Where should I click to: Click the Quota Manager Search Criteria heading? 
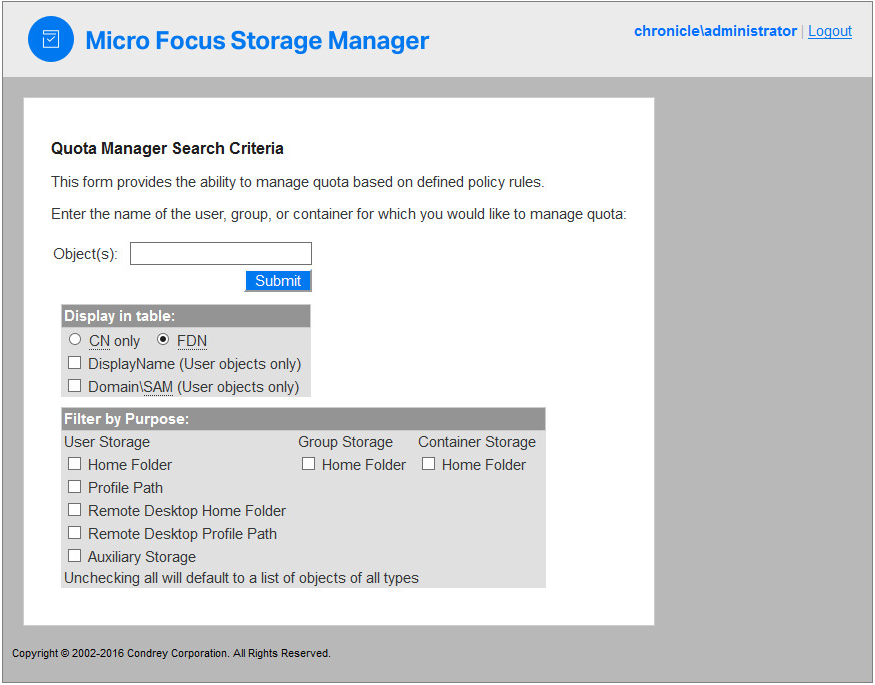click(x=167, y=149)
